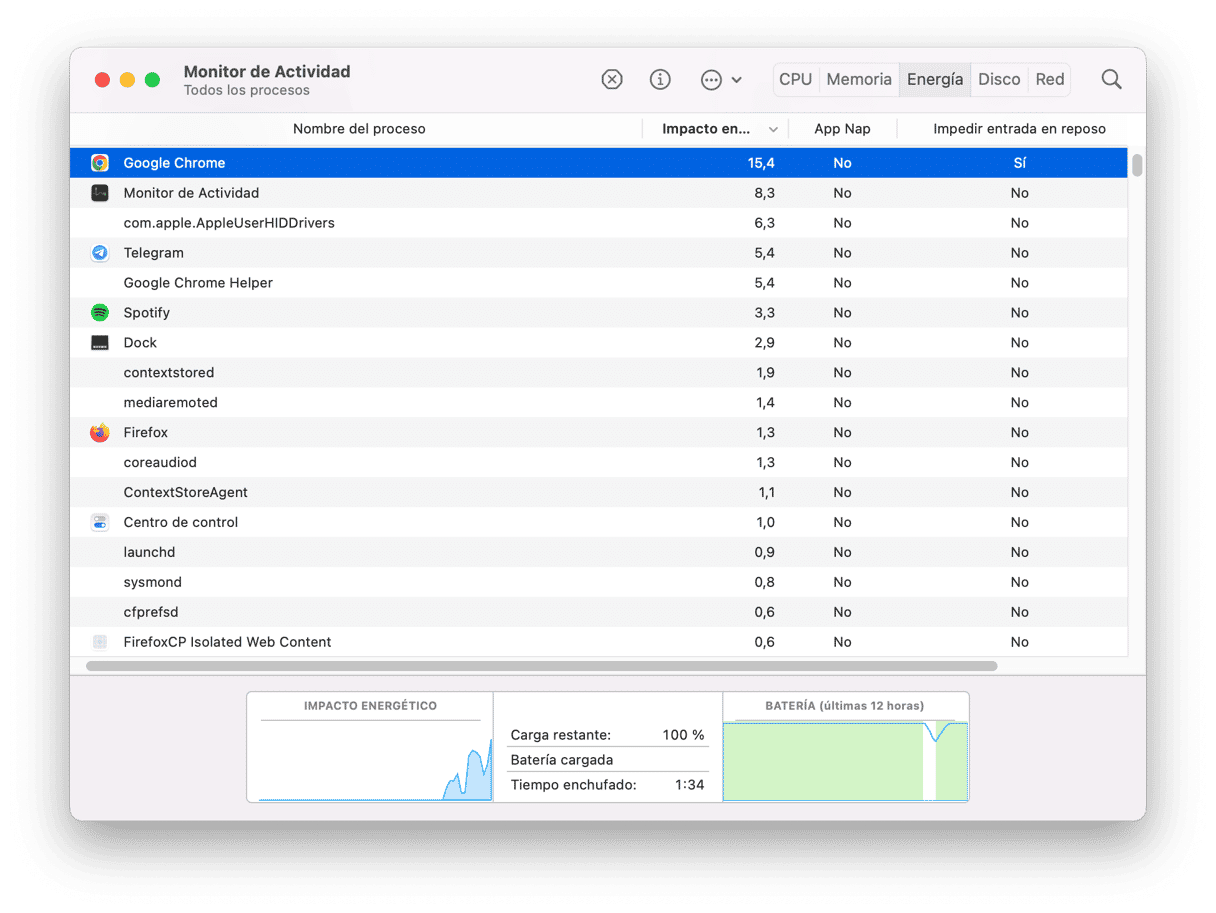Sort by Nombre del proceso header
This screenshot has width=1216, height=913.
click(x=359, y=129)
